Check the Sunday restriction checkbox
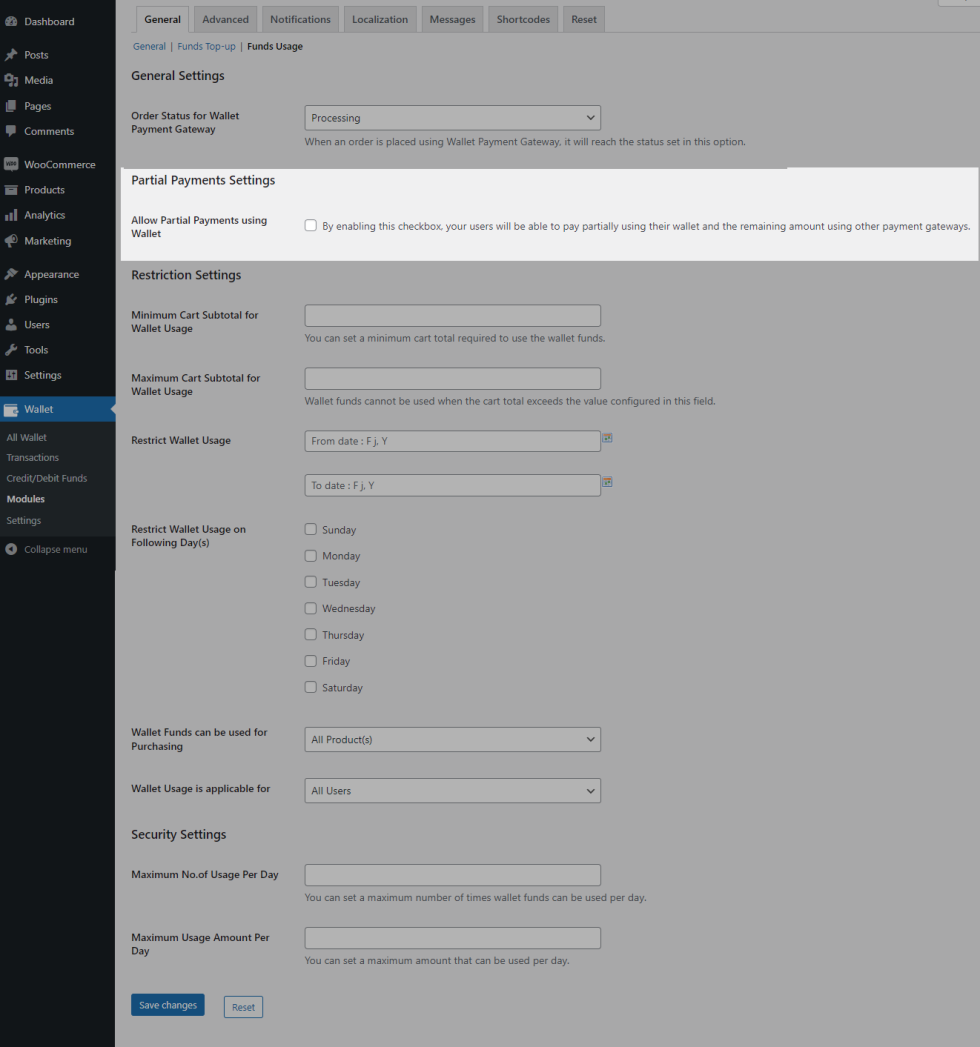Image resolution: width=980 pixels, height=1047 pixels. pos(310,530)
